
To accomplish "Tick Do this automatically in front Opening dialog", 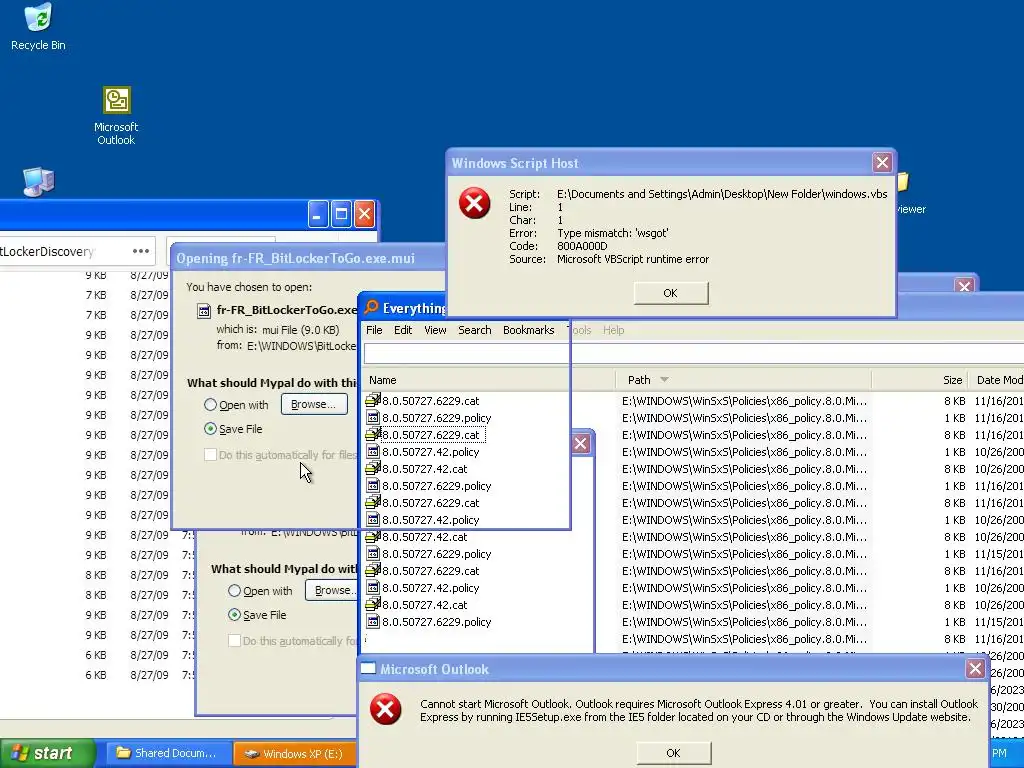I will [210, 455].
